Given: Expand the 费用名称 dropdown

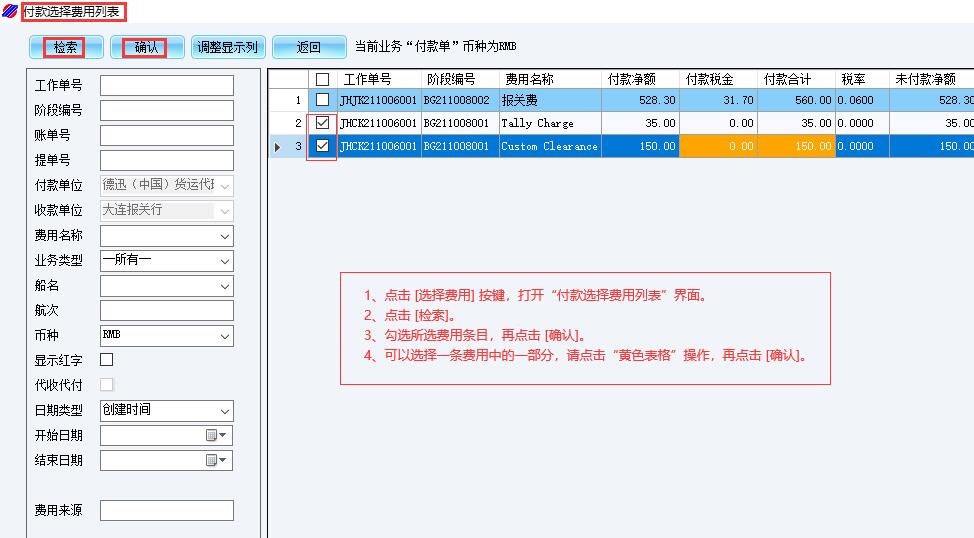Looking at the screenshot, I should [224, 236].
